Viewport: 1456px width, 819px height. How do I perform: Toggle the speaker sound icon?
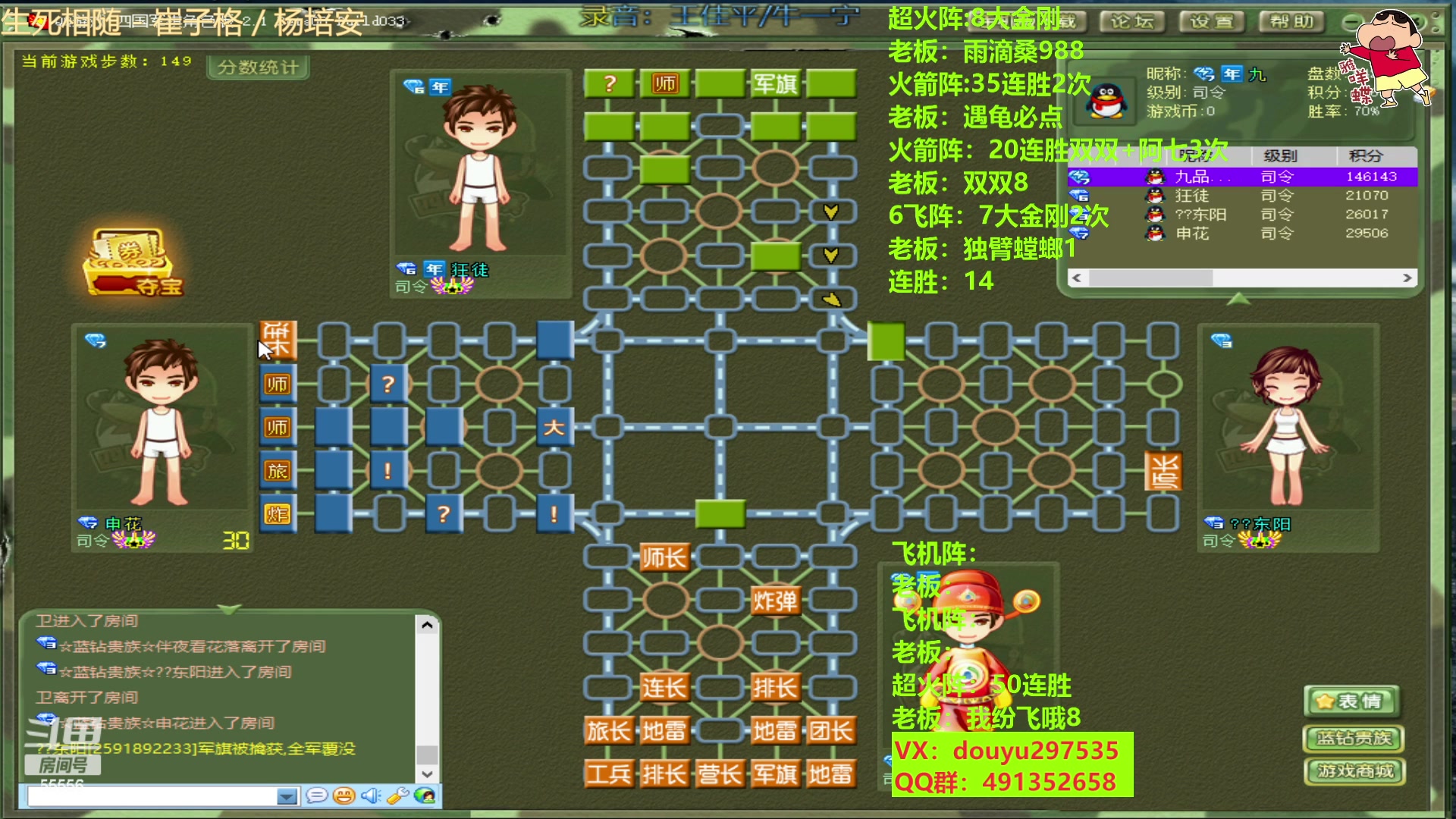click(x=371, y=795)
